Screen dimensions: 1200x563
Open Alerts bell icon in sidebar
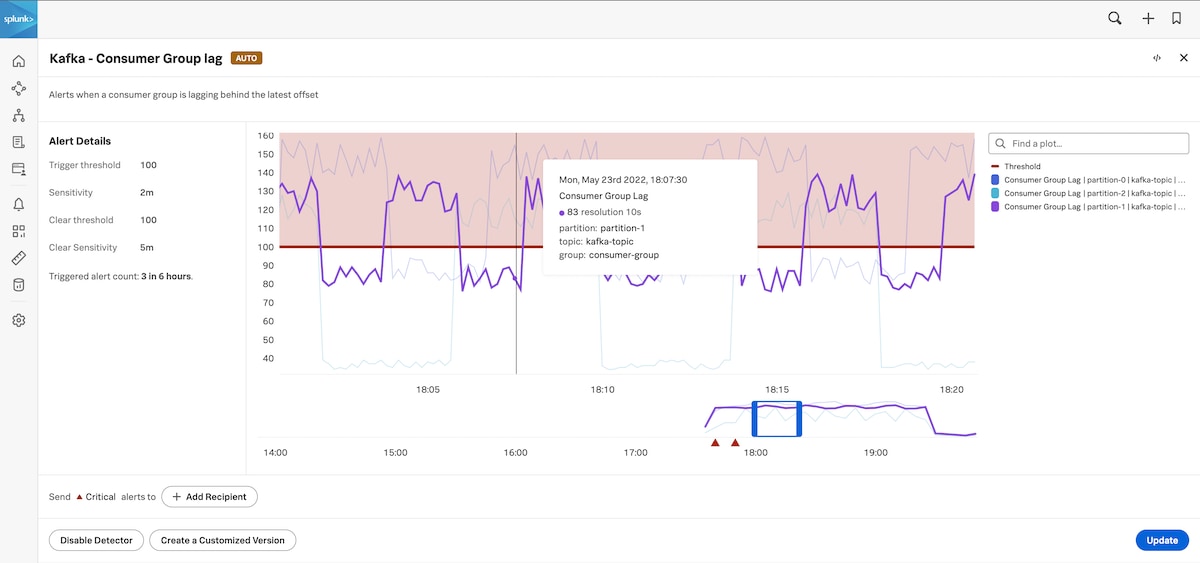[x=18, y=204]
